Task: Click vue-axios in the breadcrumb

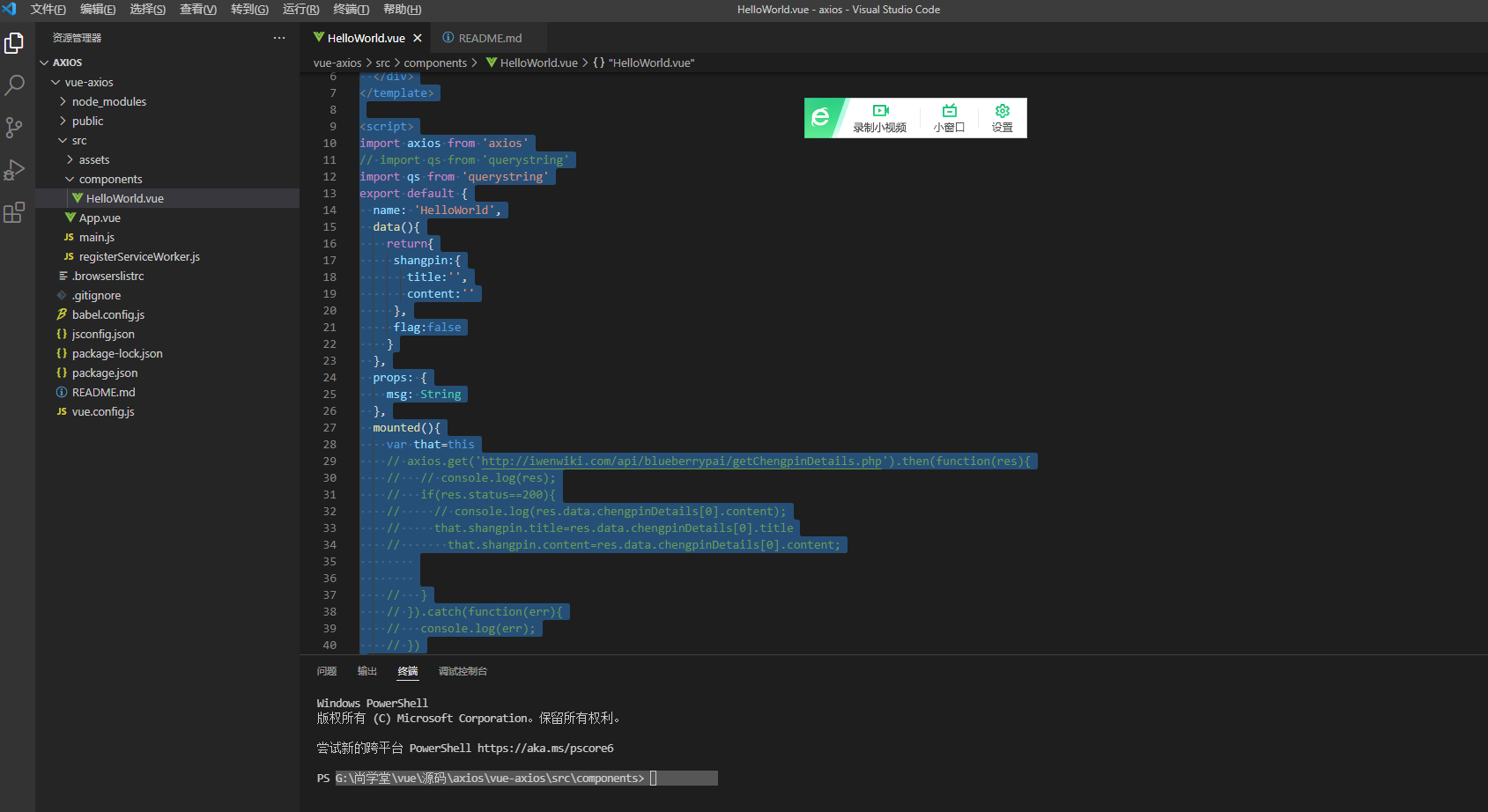Action: [x=337, y=63]
